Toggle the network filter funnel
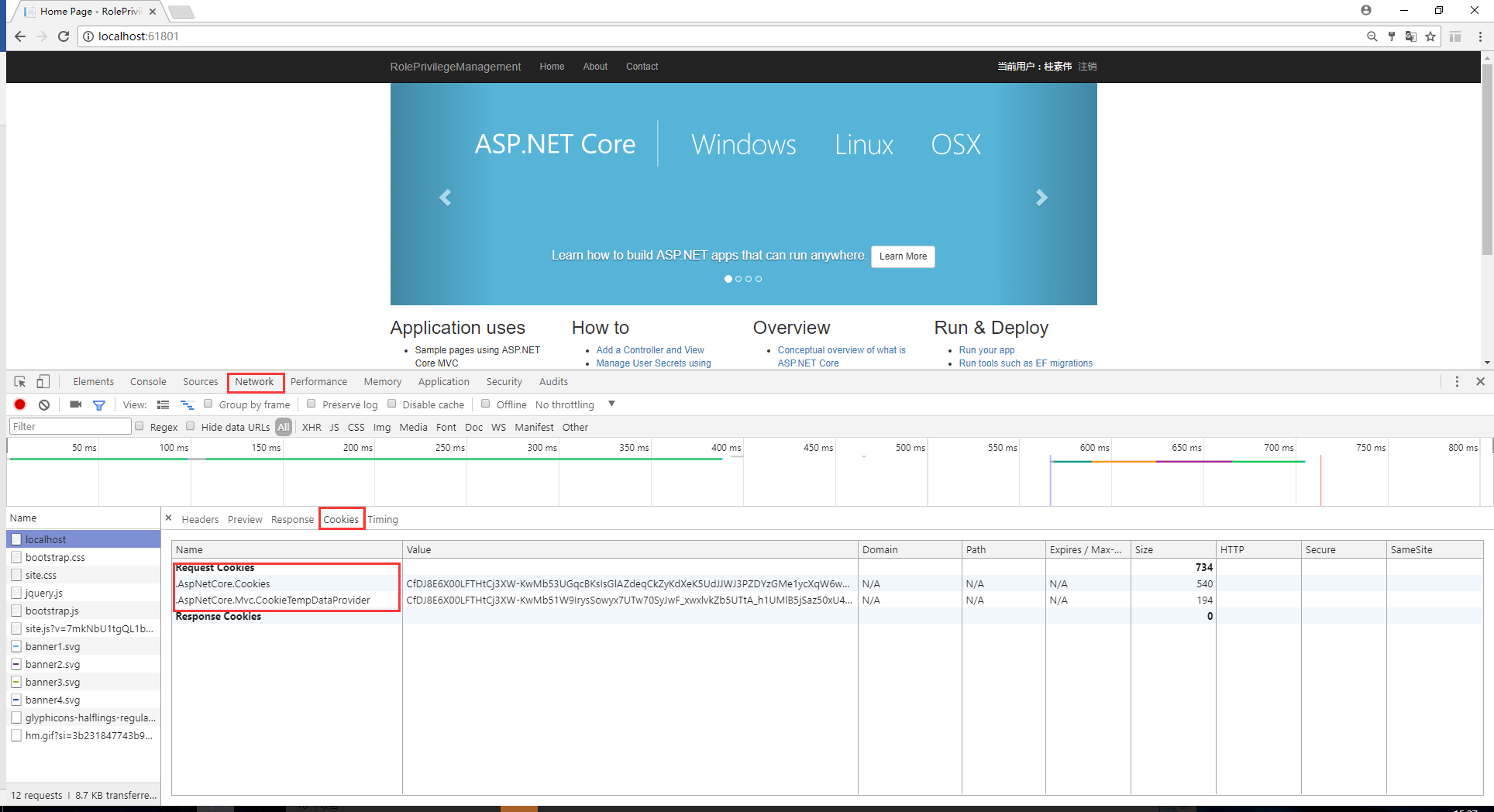Image resolution: width=1494 pixels, height=812 pixels. coord(99,404)
